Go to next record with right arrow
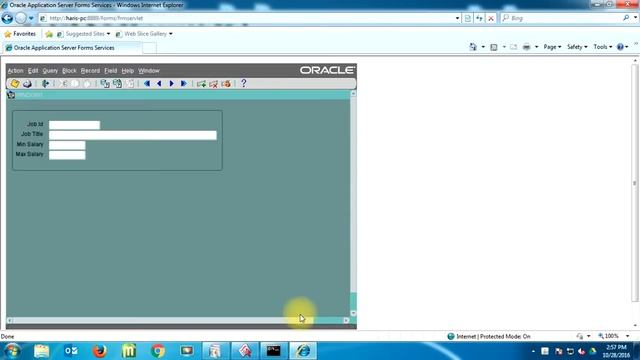The height and width of the screenshot is (360, 640). 171,84
